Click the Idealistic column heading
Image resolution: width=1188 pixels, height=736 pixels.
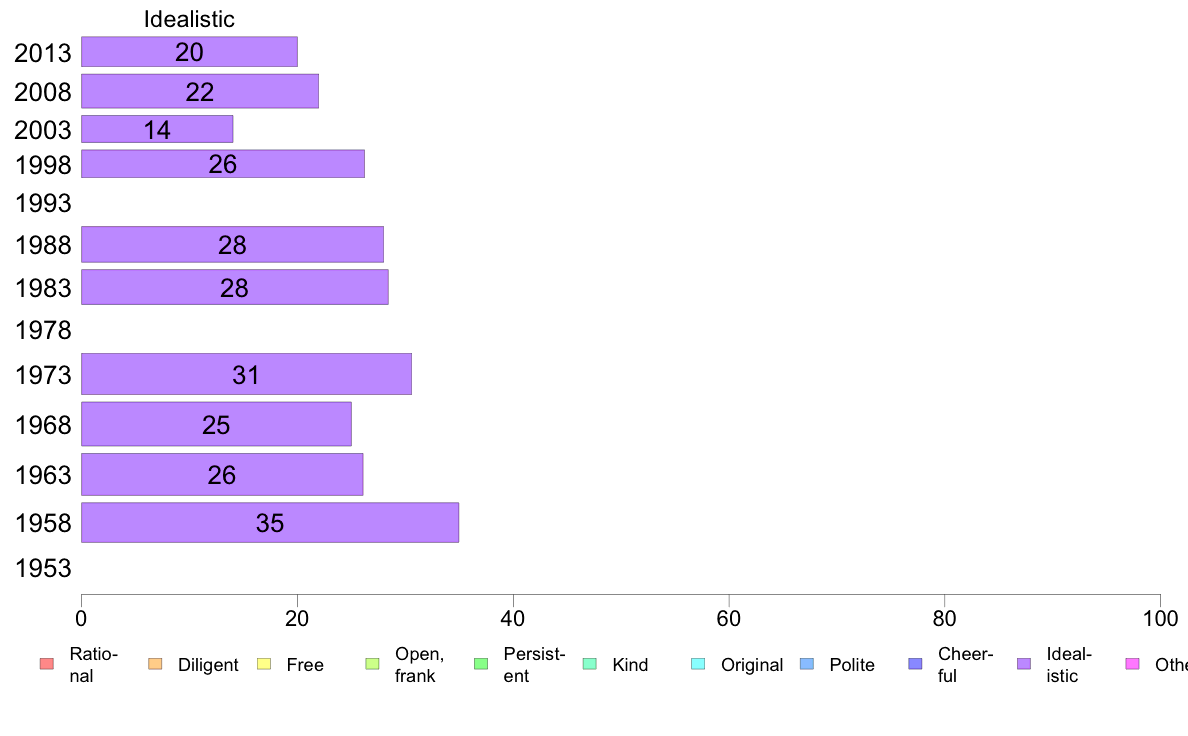tap(189, 19)
